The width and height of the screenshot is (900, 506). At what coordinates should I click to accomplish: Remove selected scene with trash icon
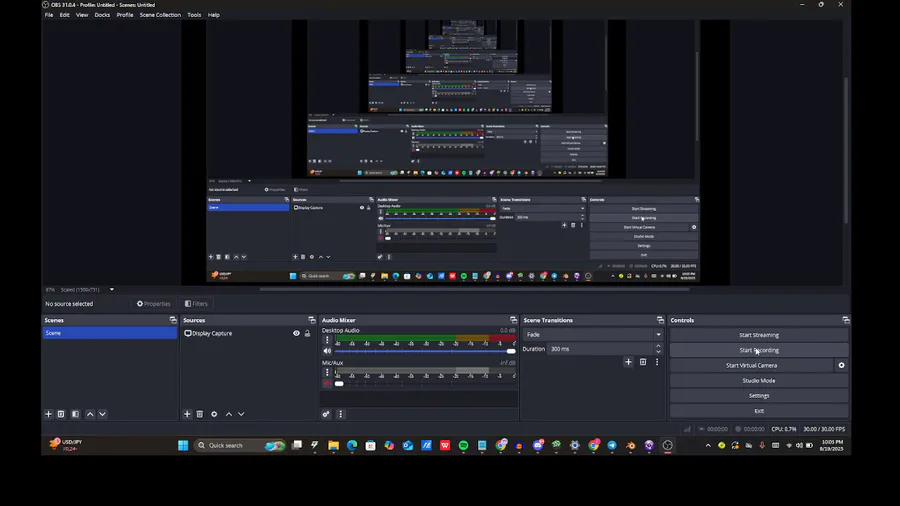[61, 414]
